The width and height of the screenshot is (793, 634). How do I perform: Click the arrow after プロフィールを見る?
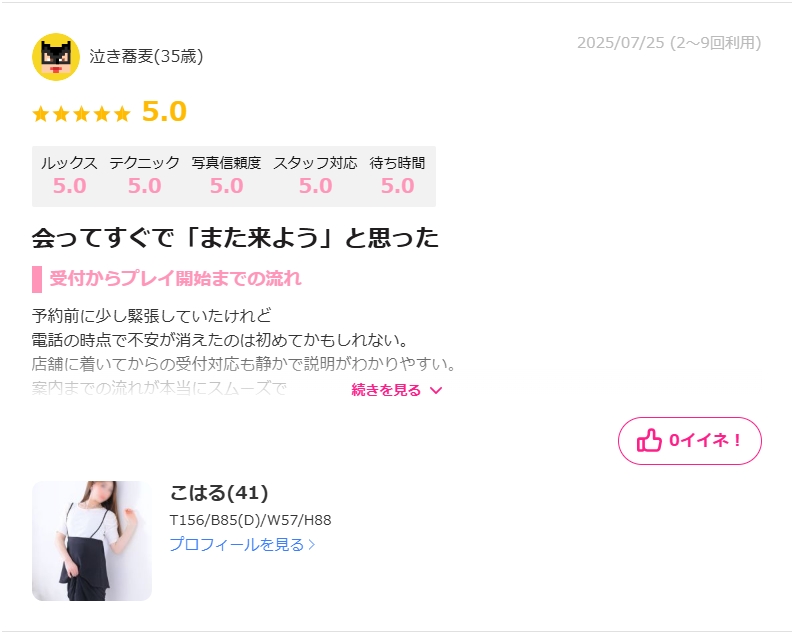coord(312,545)
